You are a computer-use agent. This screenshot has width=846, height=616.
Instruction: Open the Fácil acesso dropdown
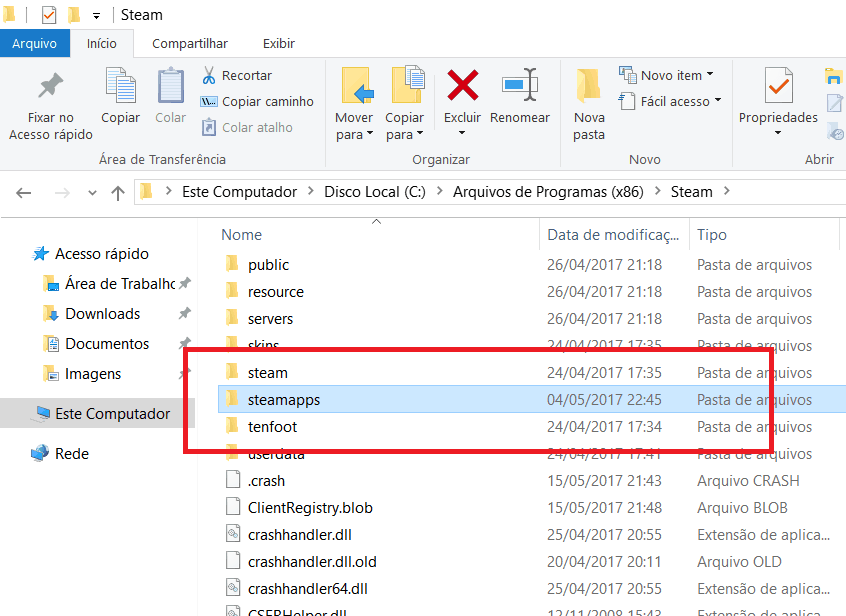point(670,101)
